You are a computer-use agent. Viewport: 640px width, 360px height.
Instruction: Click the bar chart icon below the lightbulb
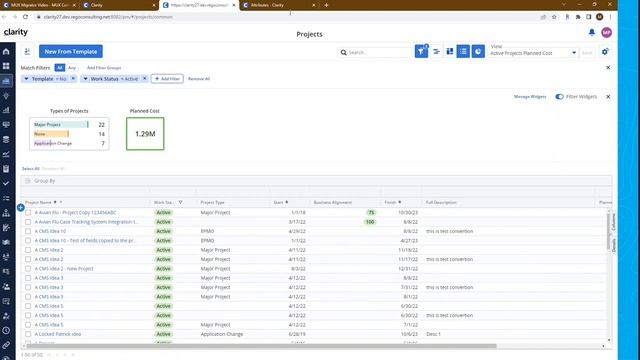(x=6, y=110)
